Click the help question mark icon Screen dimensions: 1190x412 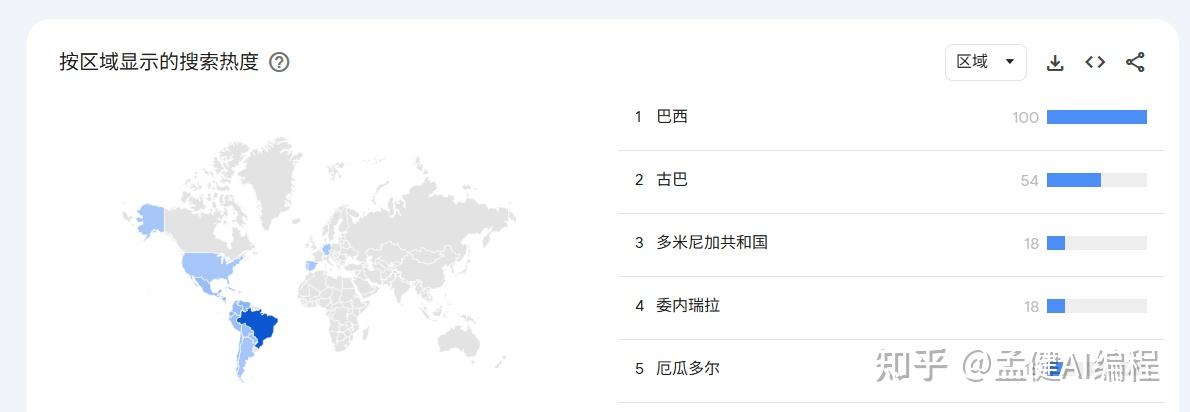279,62
